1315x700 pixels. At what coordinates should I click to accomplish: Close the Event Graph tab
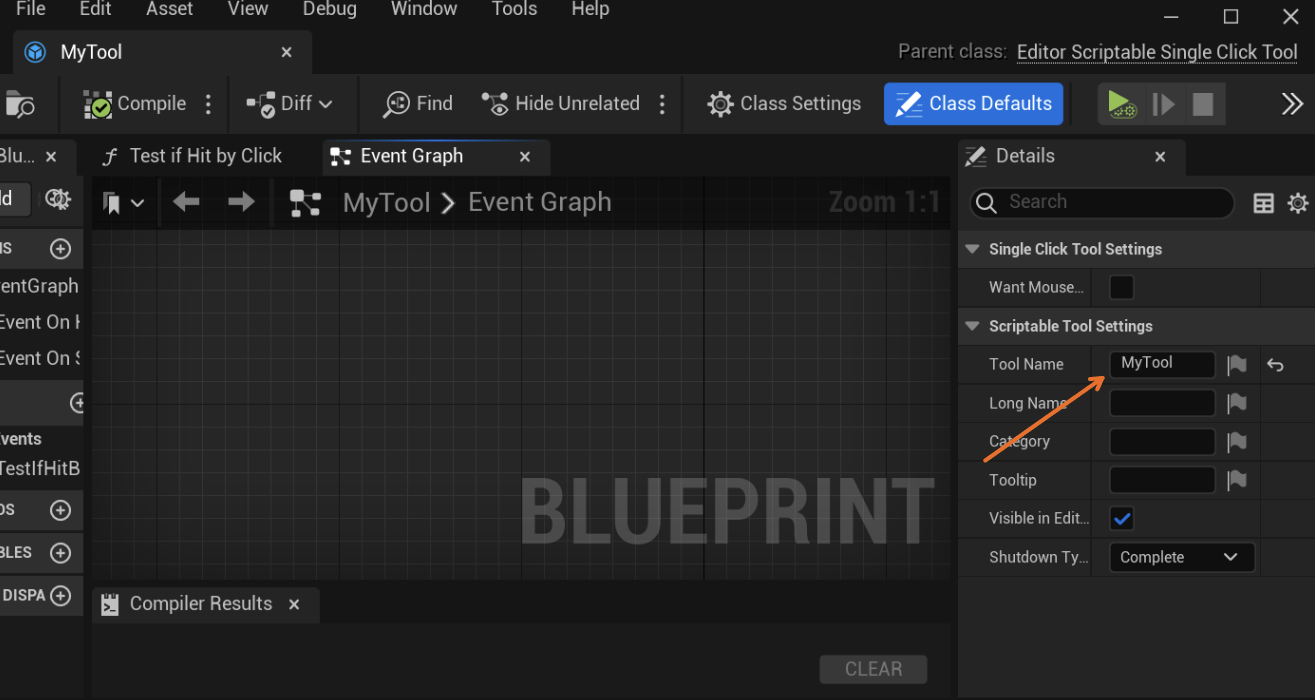click(x=525, y=156)
